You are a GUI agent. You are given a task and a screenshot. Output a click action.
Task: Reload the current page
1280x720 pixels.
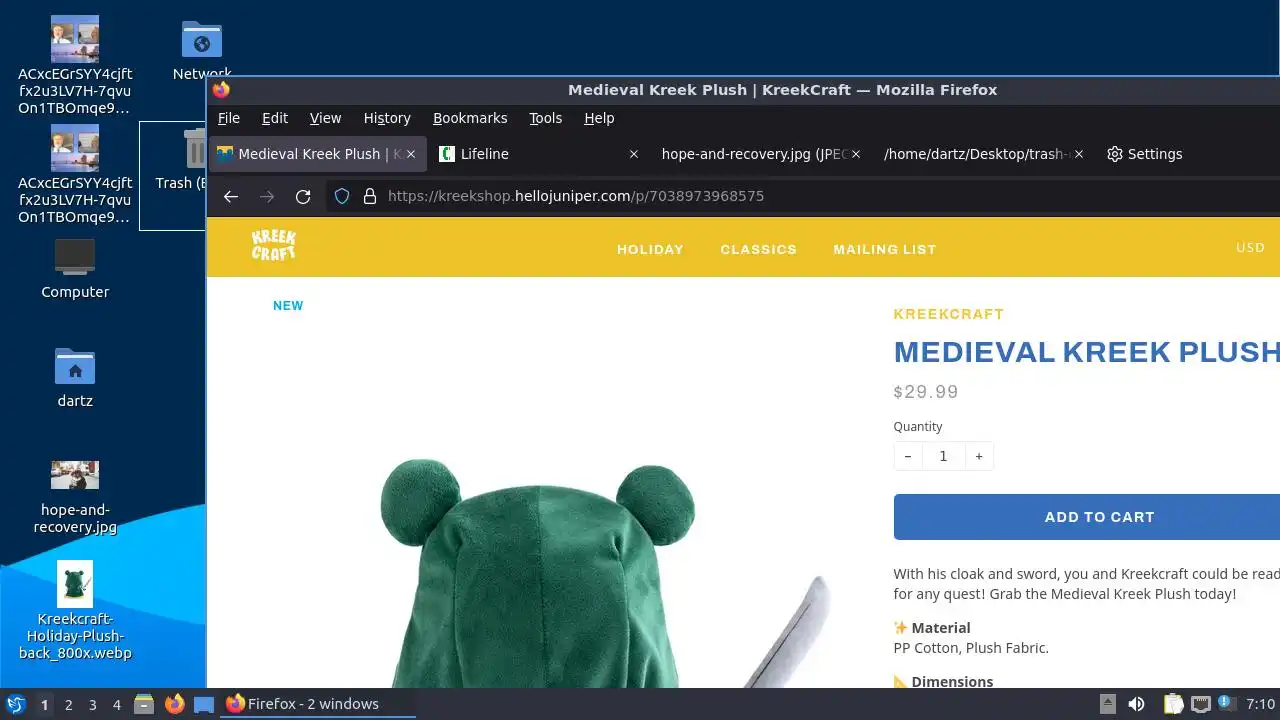click(x=303, y=196)
